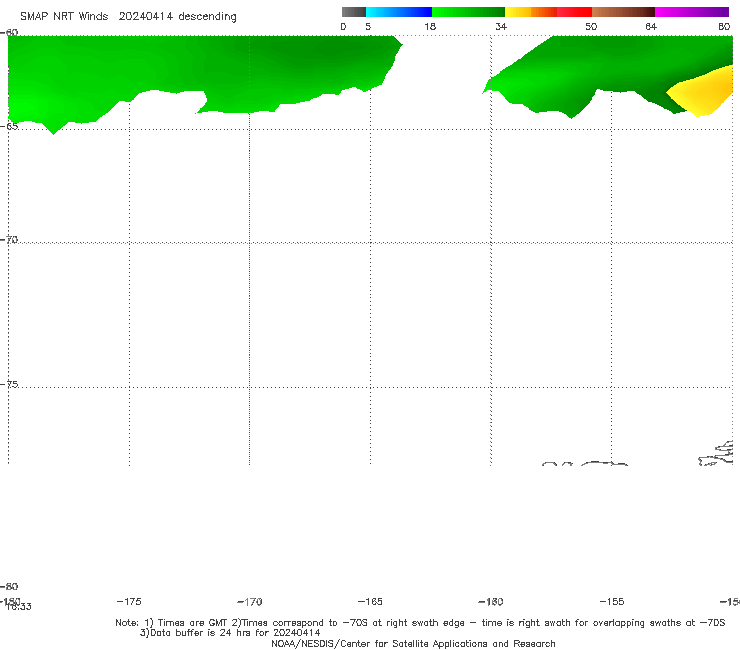The height and width of the screenshot is (650, 740).
Task: Click the color scale label '50'
Action: [591, 27]
